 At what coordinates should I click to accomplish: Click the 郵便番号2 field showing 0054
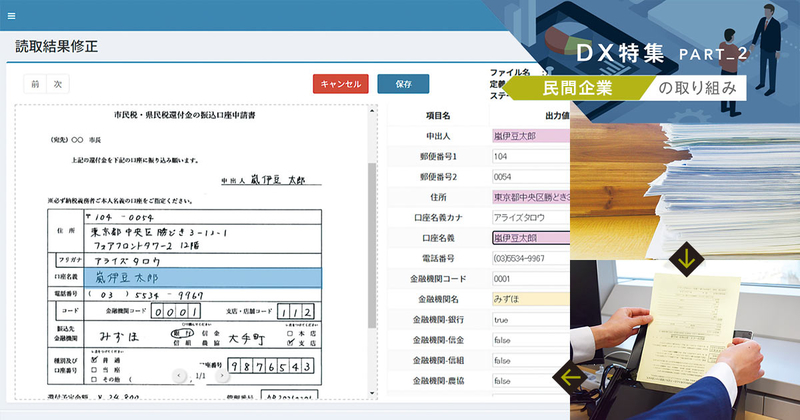coord(531,177)
